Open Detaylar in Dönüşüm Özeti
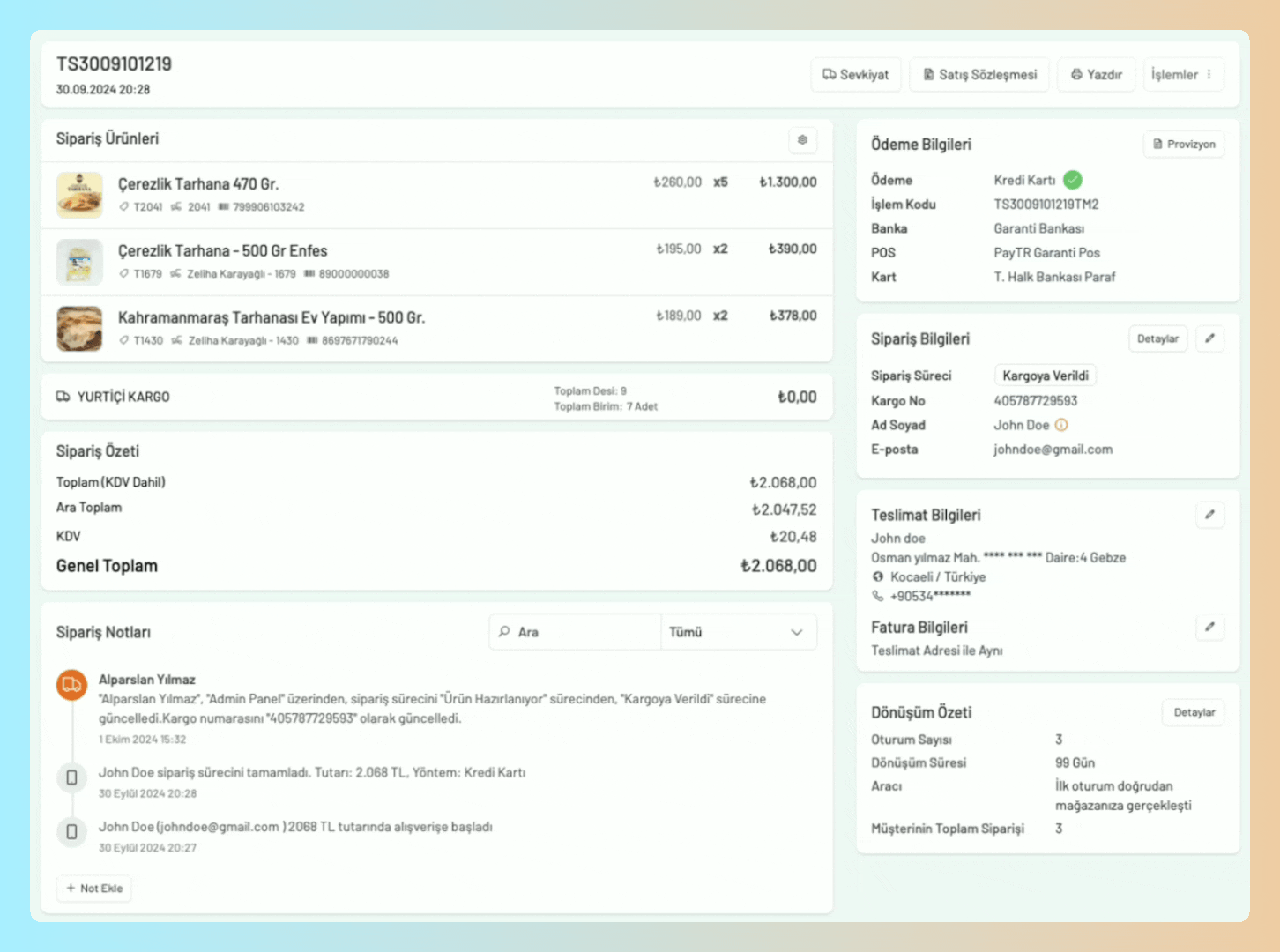 coord(1193,712)
